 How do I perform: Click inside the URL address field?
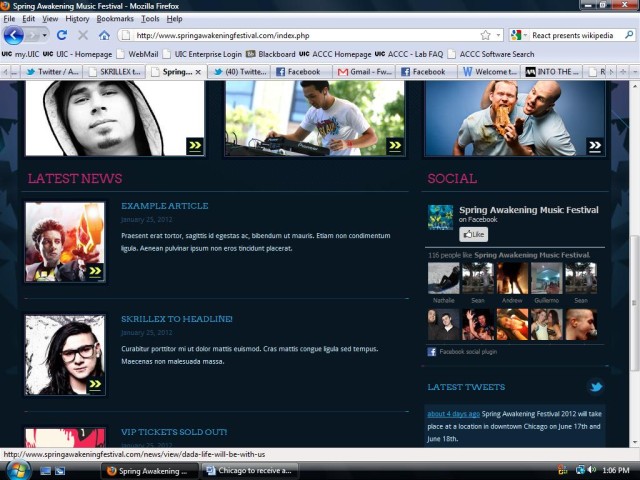(x=300, y=35)
